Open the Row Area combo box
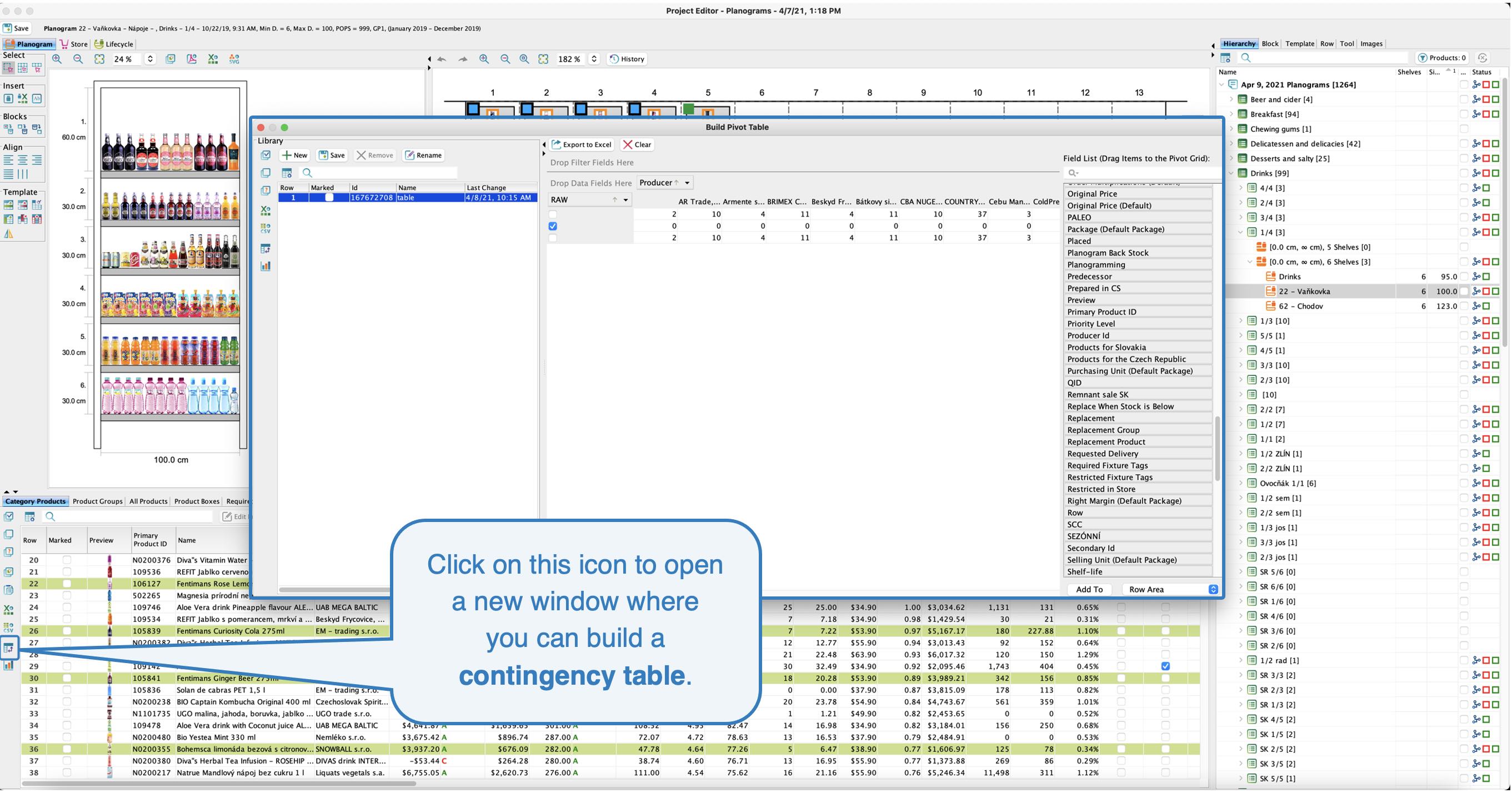This screenshot has height=793, width=1512. point(1171,589)
